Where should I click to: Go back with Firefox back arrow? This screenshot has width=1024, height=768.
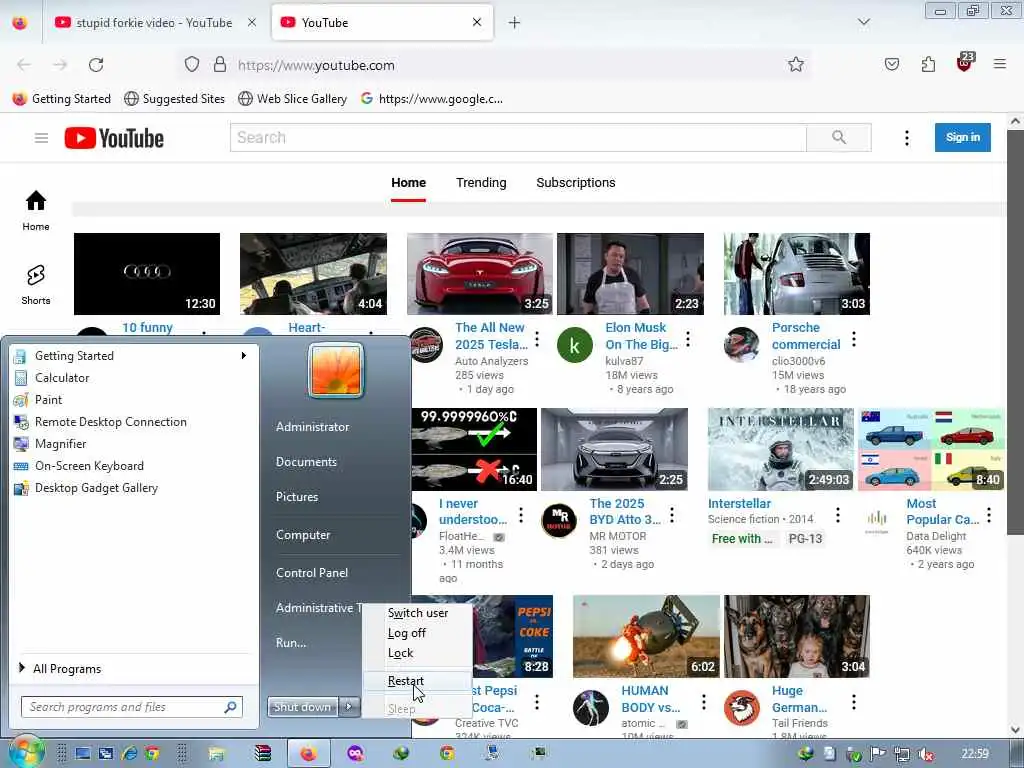[x=24, y=65]
